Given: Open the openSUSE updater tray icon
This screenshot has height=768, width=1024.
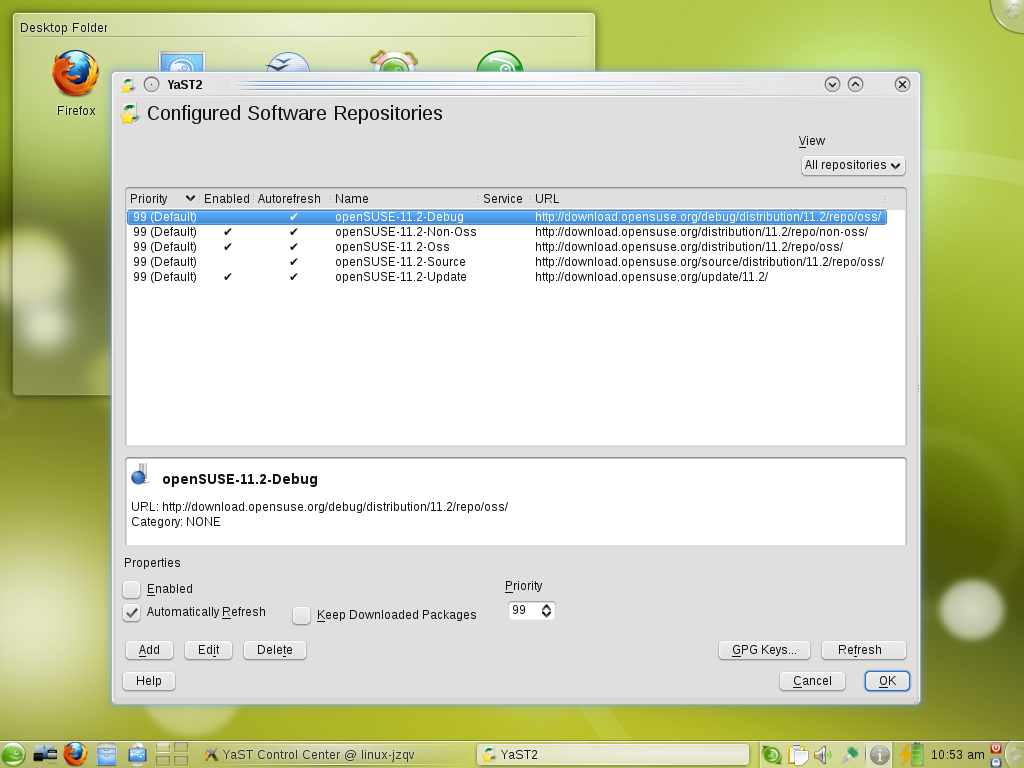Looking at the screenshot, I should pyautogui.click(x=772, y=755).
